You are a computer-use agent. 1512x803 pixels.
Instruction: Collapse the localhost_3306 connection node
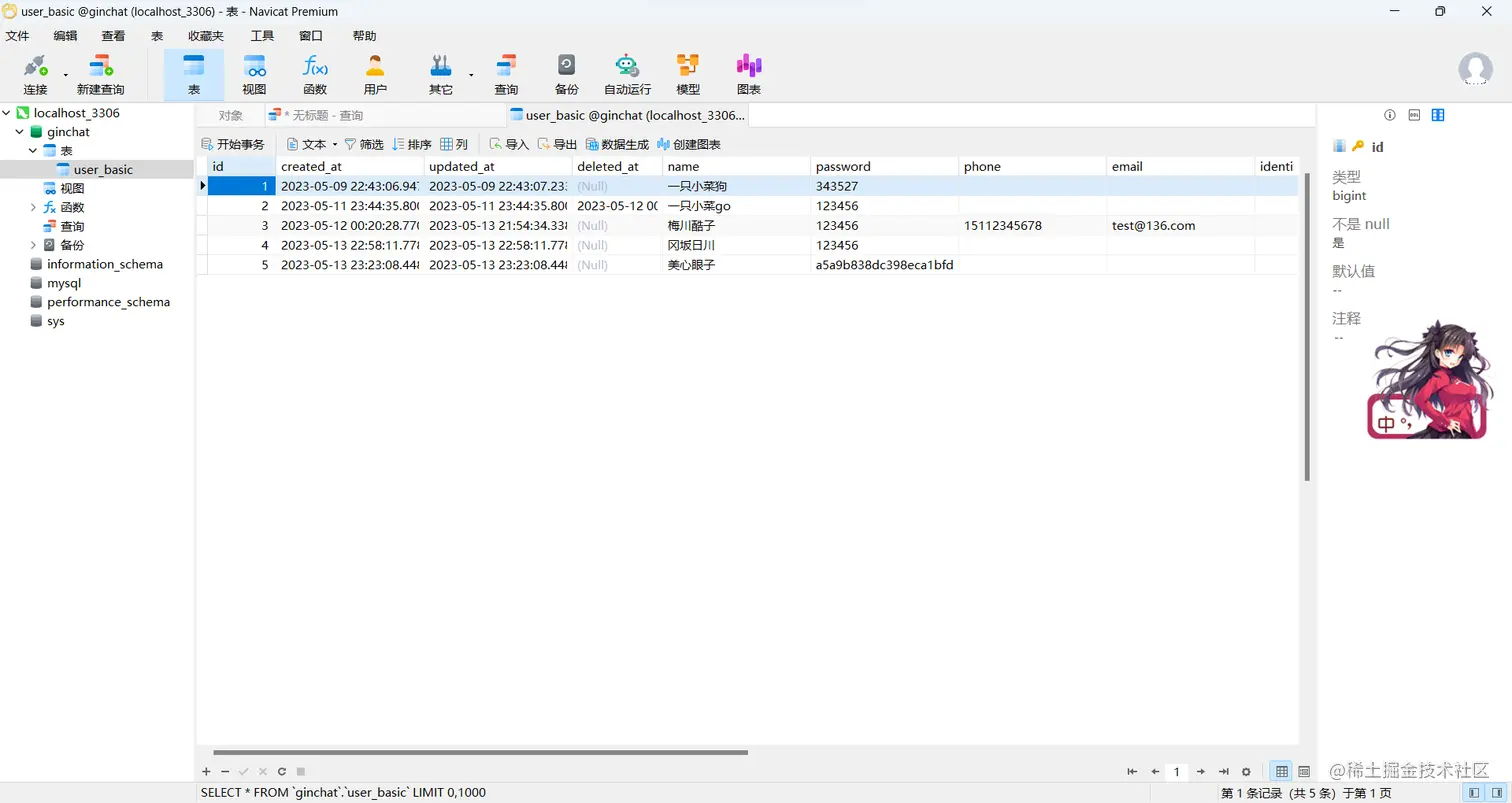(7, 113)
